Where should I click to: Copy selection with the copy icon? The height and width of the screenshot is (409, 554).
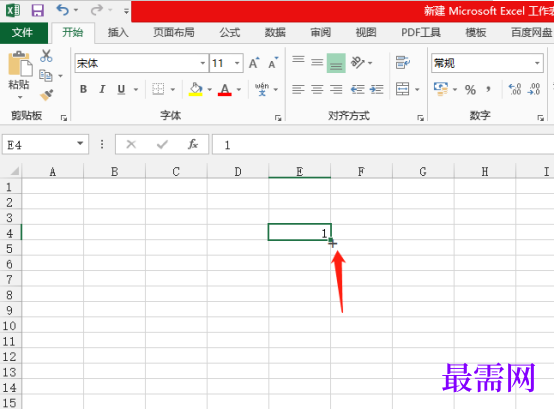[46, 76]
